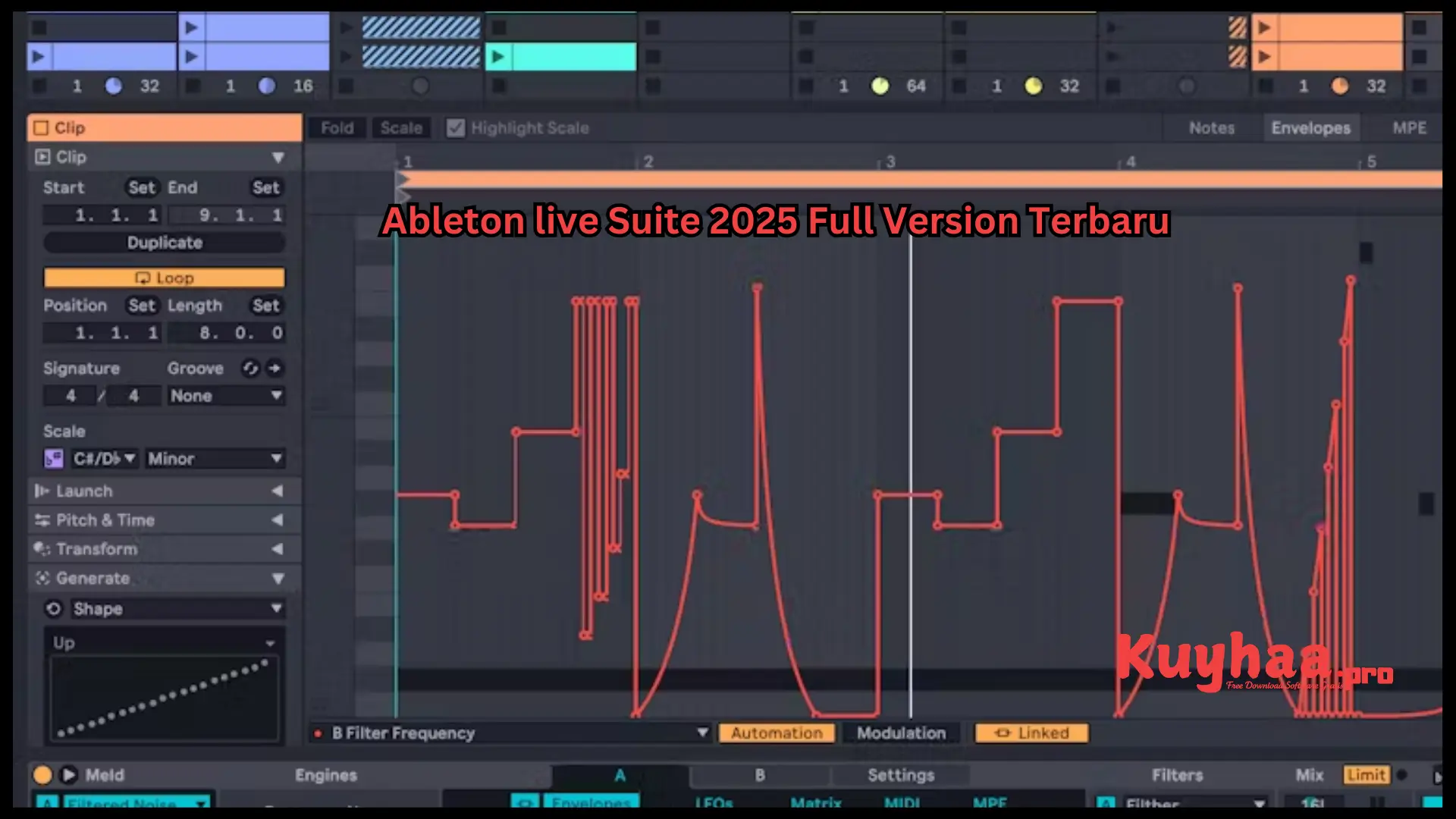Screen dimensions: 1456x819
Task: Open the Settings tab in Meld
Action: click(901, 774)
